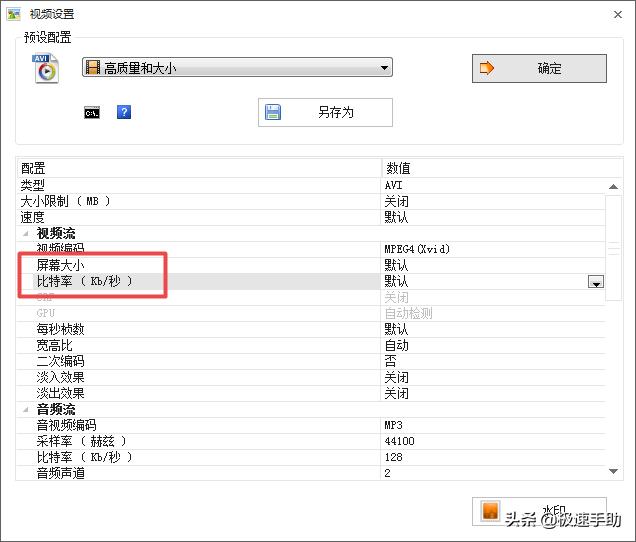Select the GPU row
The image size is (636, 542).
(311, 313)
